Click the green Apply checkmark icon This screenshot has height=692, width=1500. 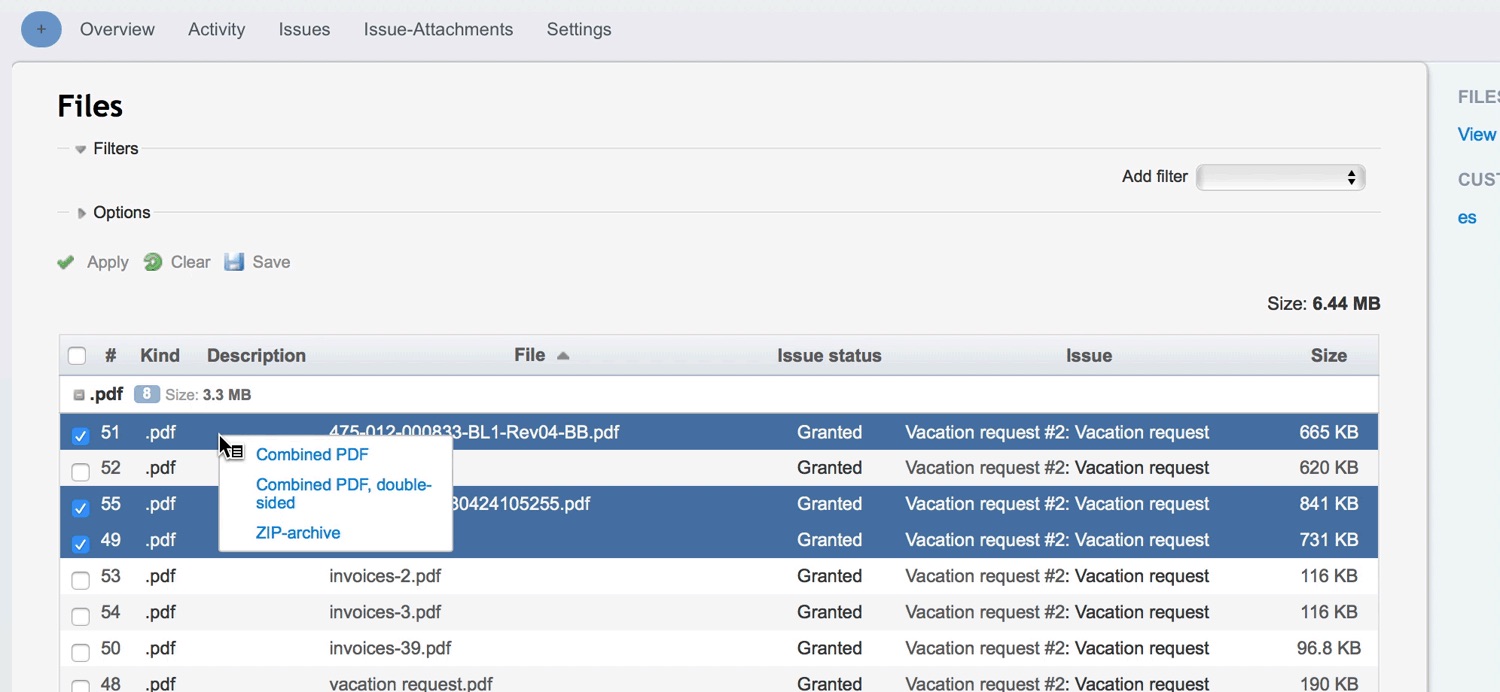[x=66, y=262]
